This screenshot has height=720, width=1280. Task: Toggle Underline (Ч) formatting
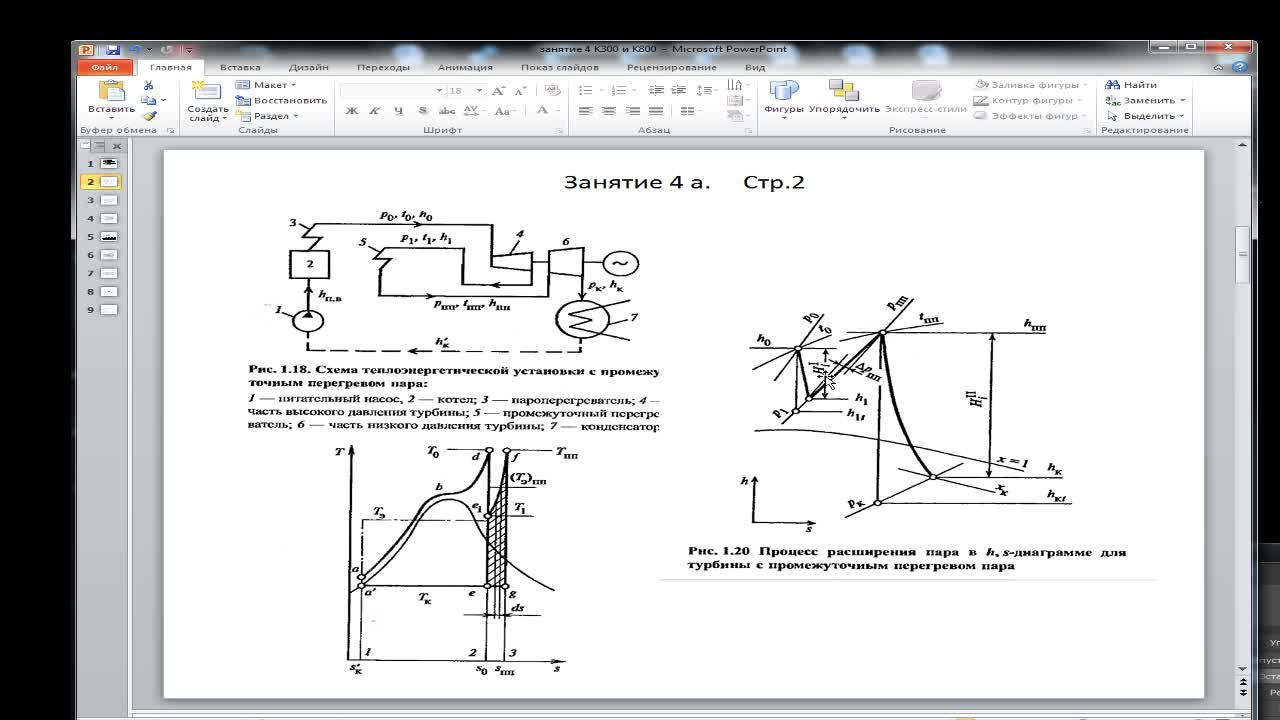click(x=399, y=111)
